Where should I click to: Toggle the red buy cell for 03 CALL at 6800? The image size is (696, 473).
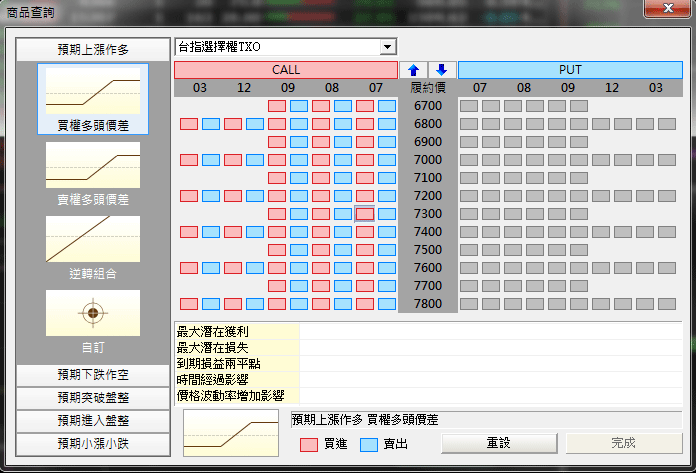tap(189, 124)
